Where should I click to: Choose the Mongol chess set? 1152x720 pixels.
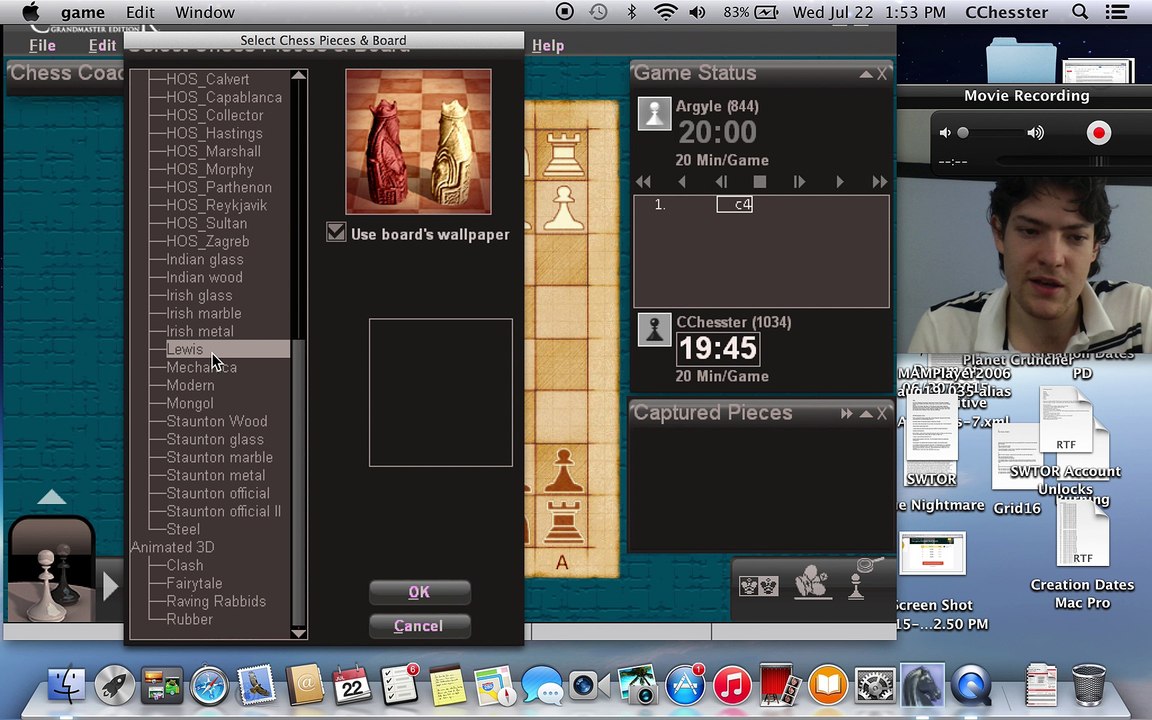click(x=190, y=403)
